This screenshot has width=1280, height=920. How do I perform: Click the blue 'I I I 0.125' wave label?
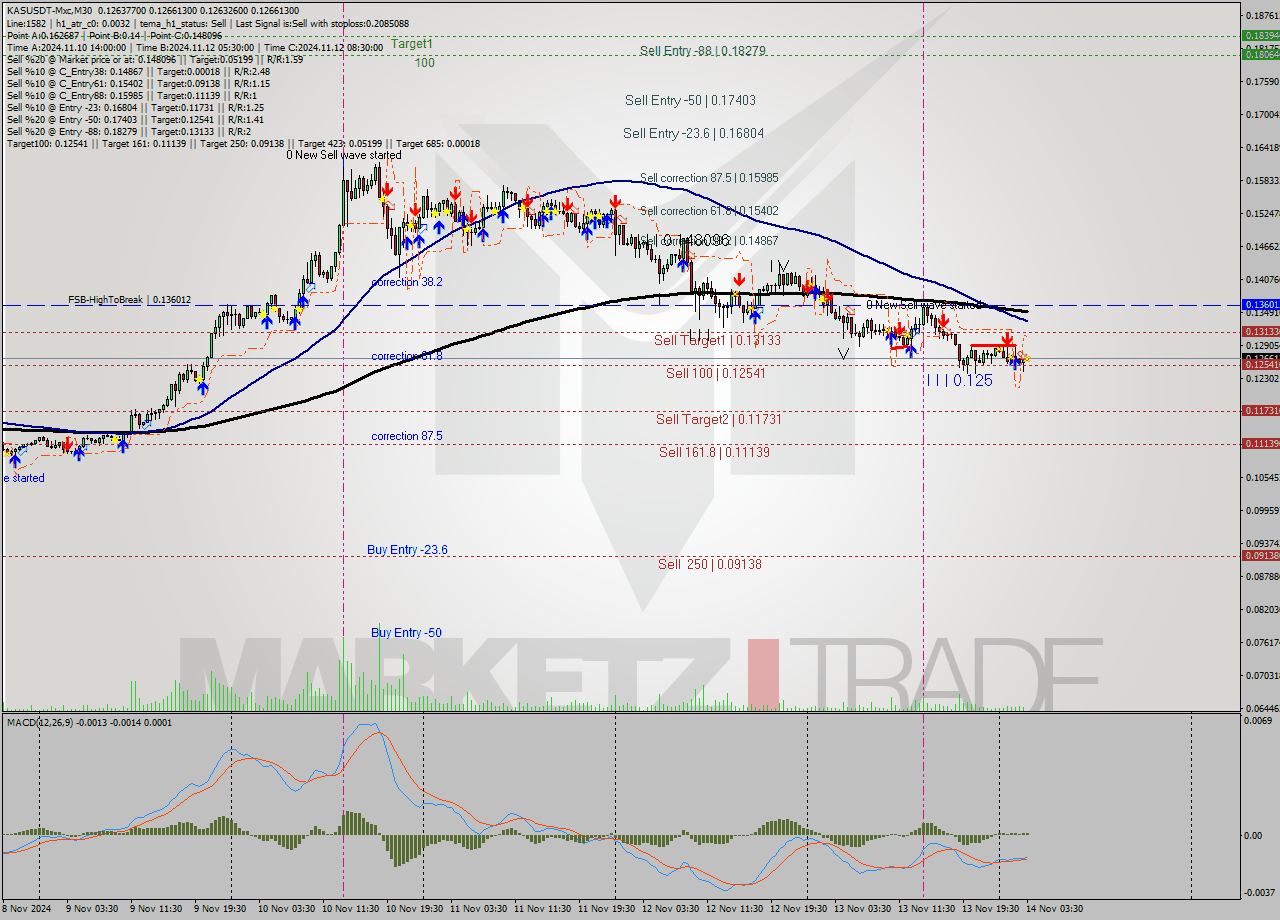959,380
